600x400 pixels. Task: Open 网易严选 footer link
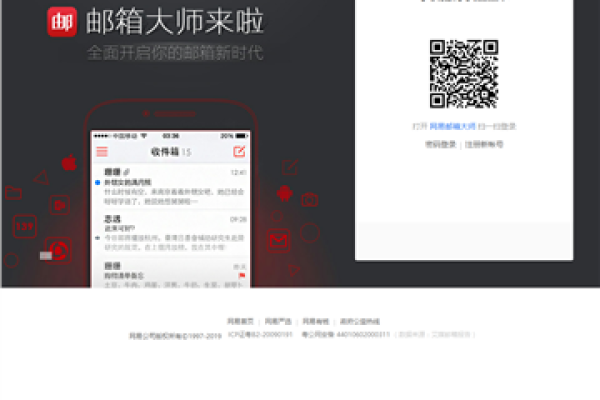click(x=278, y=321)
